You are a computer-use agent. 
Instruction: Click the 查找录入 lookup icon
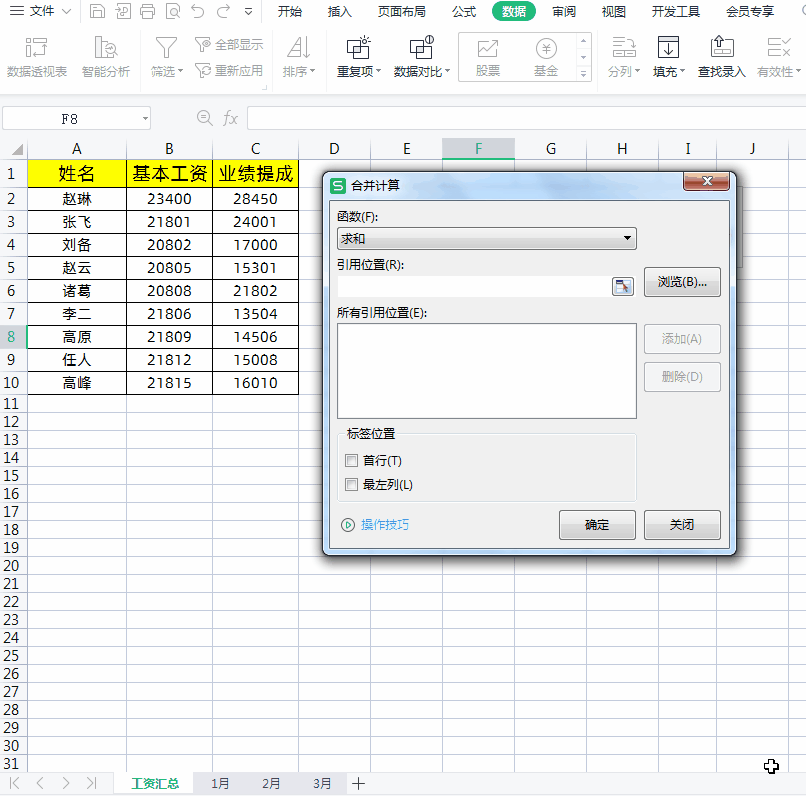pos(722,47)
